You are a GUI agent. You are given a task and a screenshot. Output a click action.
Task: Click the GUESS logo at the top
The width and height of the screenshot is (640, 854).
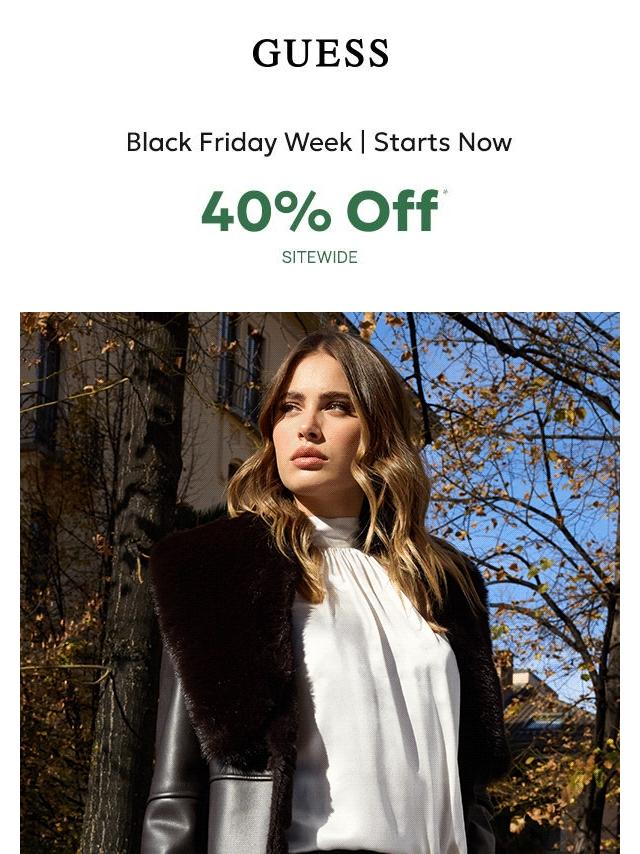pyautogui.click(x=320, y=53)
